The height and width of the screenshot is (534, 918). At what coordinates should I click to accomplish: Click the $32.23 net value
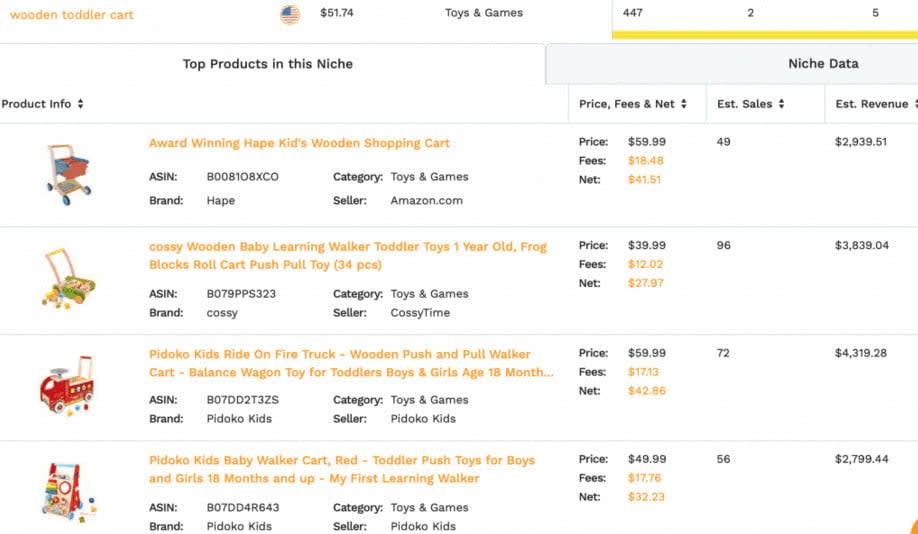(x=646, y=497)
